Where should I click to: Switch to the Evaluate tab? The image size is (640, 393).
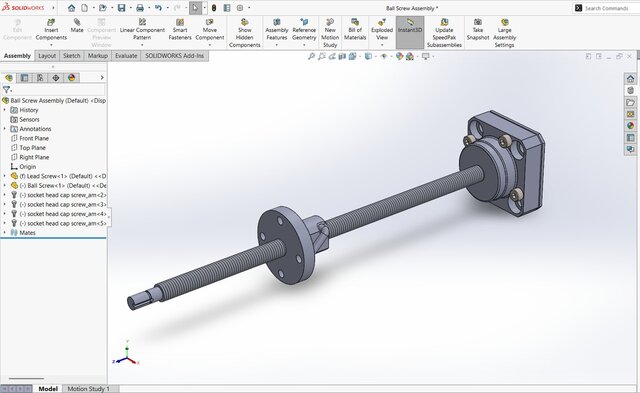tap(126, 56)
